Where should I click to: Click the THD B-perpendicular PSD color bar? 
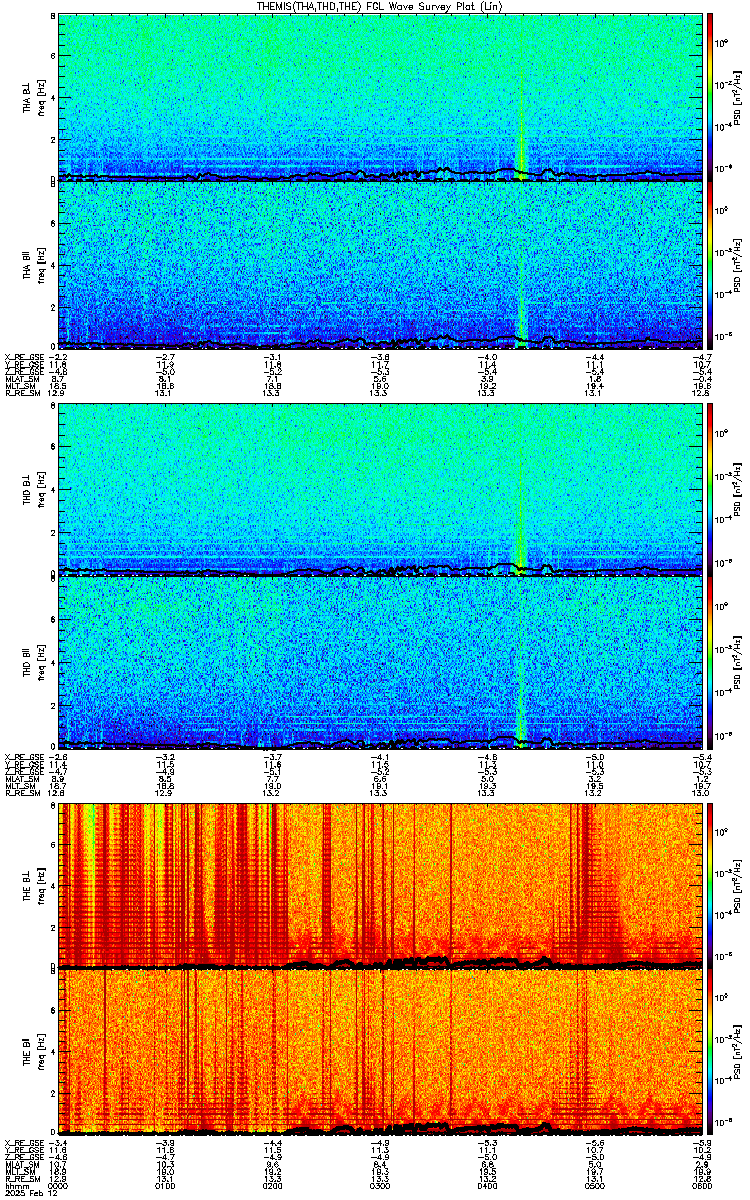(x=711, y=490)
